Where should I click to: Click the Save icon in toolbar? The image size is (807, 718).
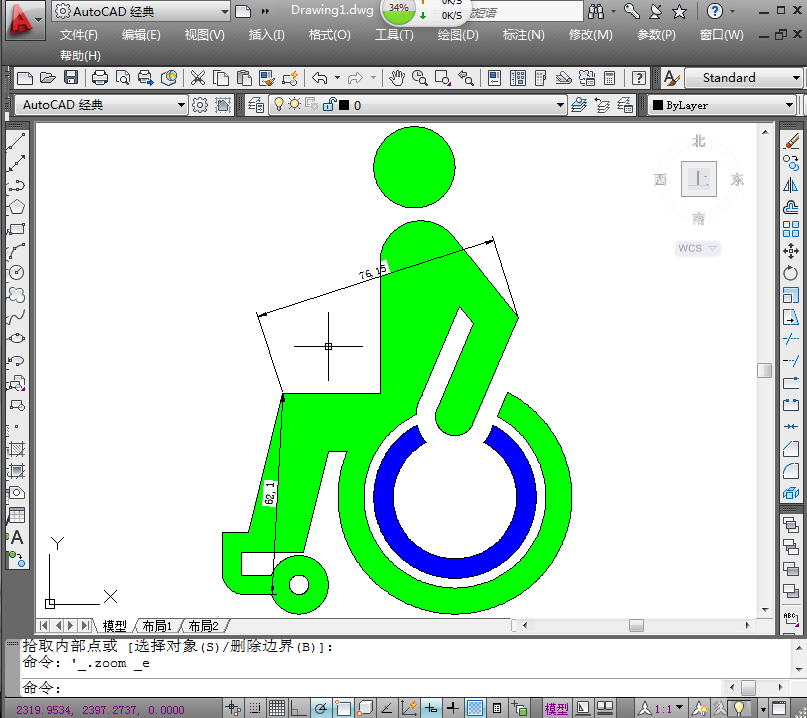click(x=71, y=78)
